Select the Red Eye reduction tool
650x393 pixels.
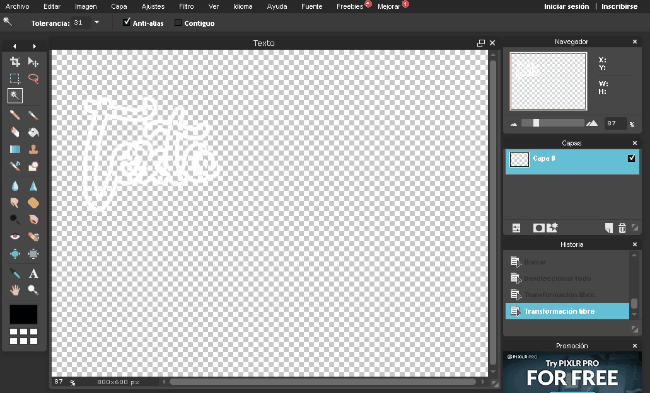pyautogui.click(x=15, y=237)
